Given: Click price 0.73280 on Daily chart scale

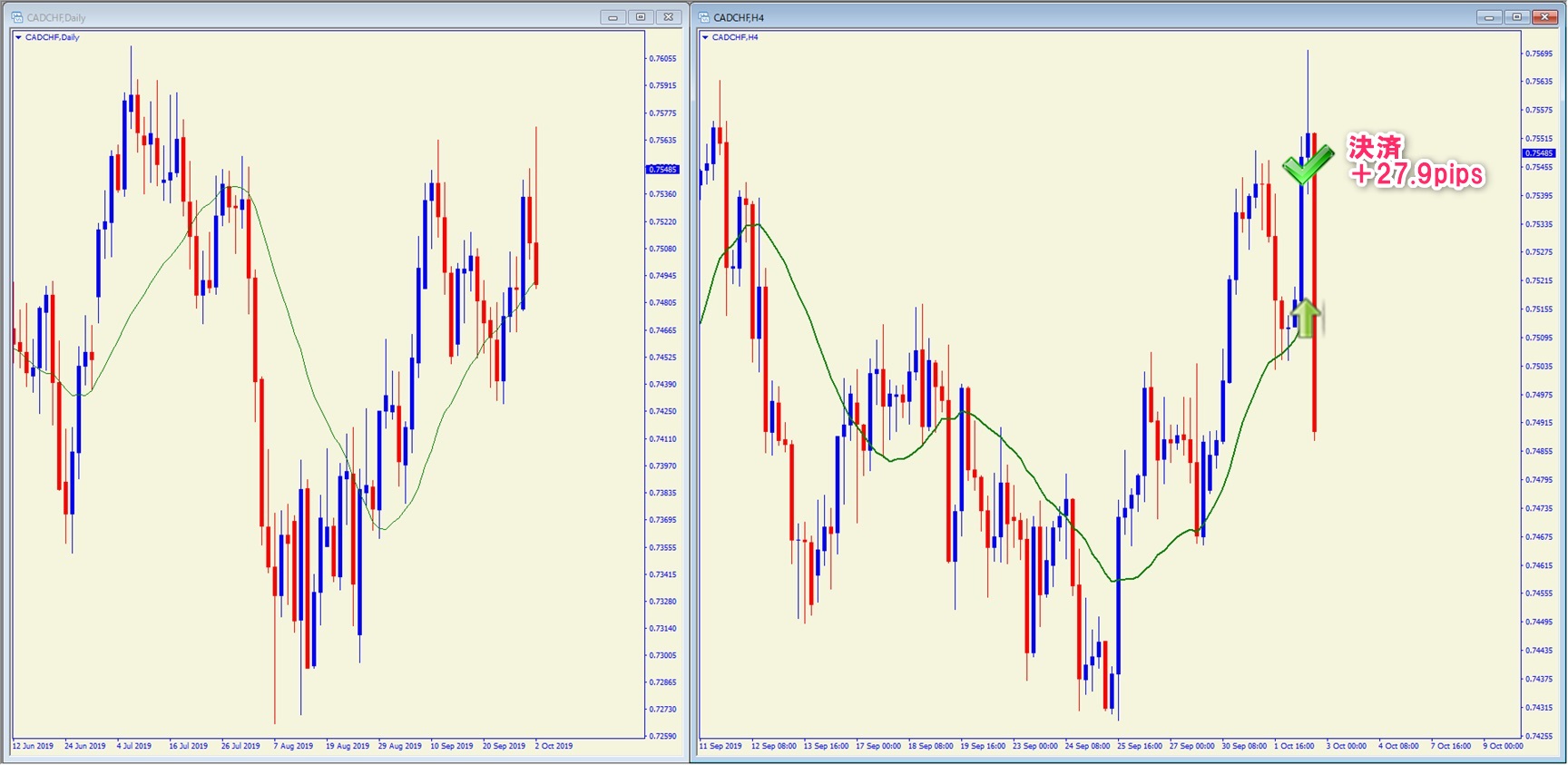Looking at the screenshot, I should tap(662, 601).
